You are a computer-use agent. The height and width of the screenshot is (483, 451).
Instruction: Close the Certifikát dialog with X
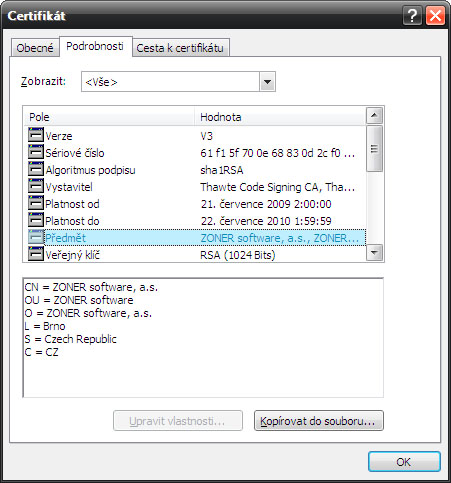pyautogui.click(x=435, y=16)
